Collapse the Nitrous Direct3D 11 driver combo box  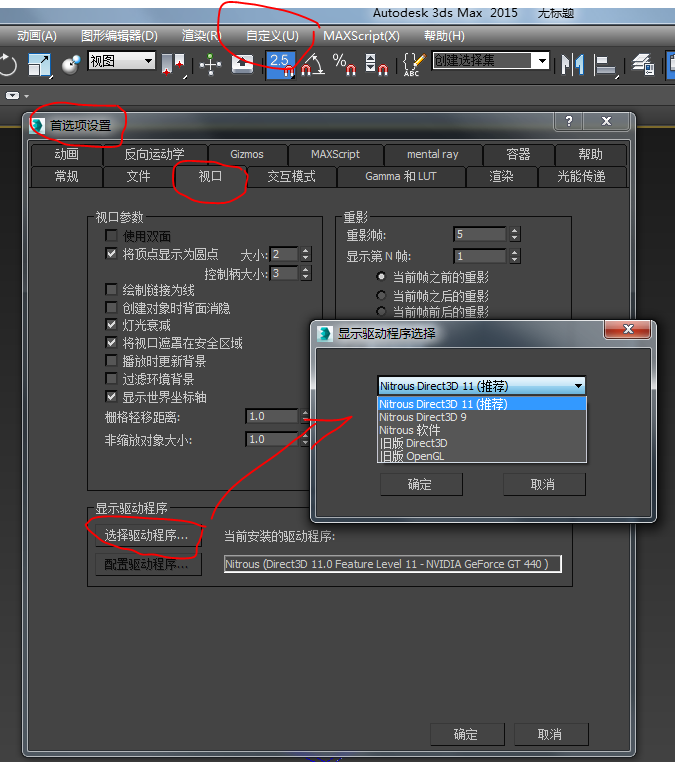482,386
